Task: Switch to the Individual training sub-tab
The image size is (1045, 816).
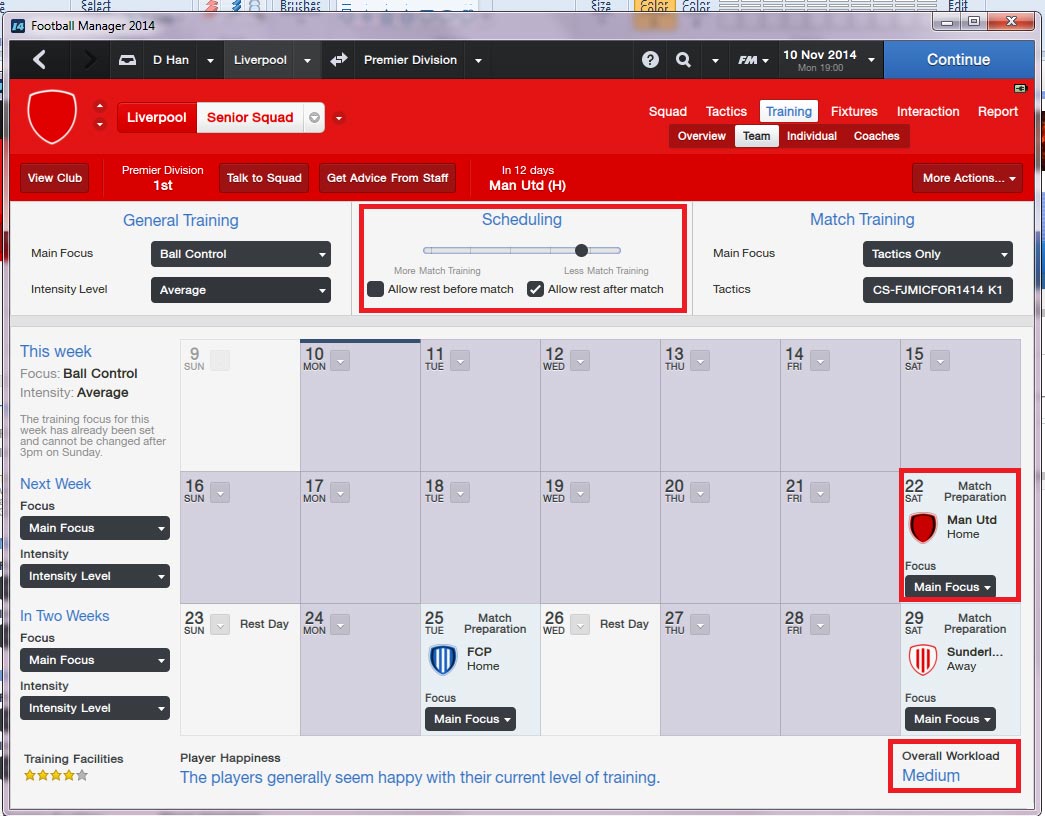Action: [812, 136]
